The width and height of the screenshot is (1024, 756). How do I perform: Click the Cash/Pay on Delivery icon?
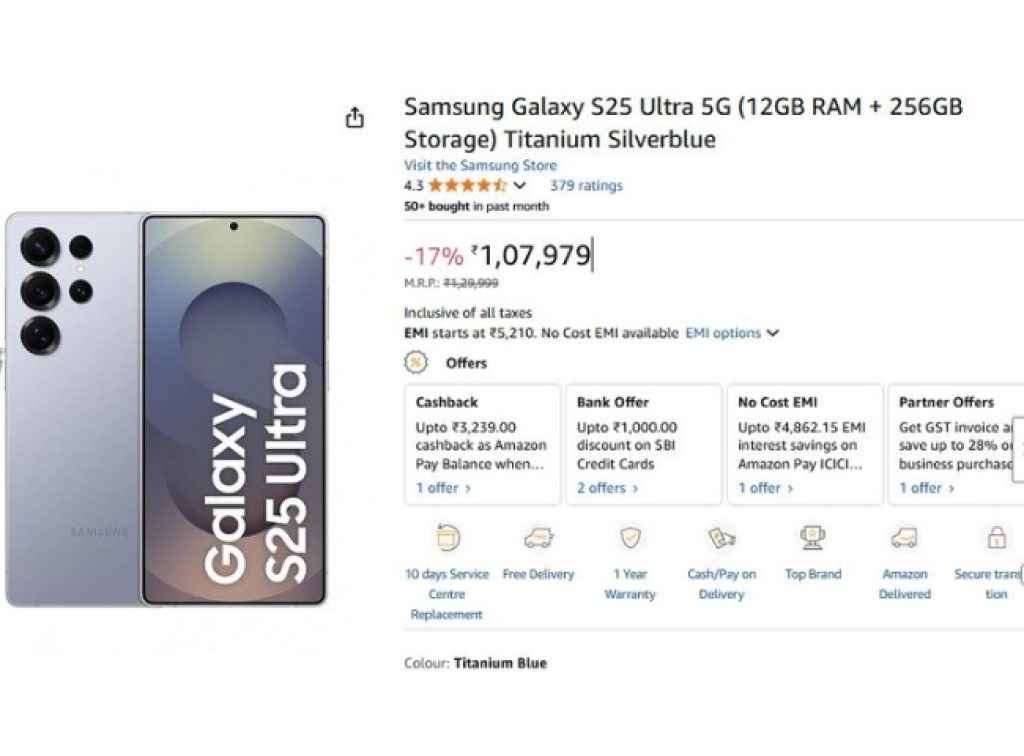click(722, 536)
